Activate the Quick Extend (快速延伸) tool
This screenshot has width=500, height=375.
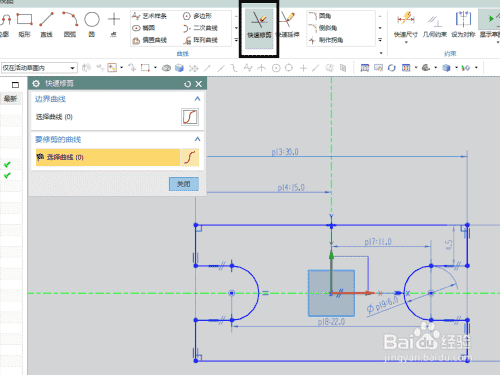click(x=288, y=25)
